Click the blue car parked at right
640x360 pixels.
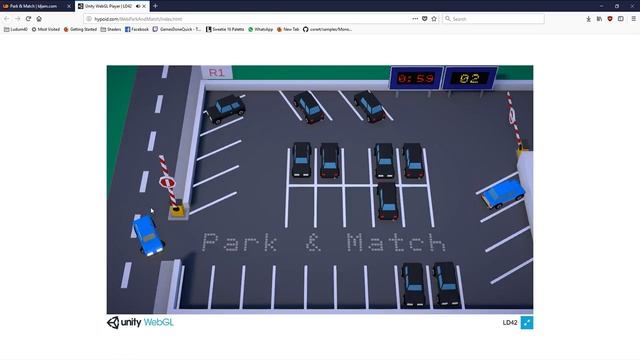(502, 193)
